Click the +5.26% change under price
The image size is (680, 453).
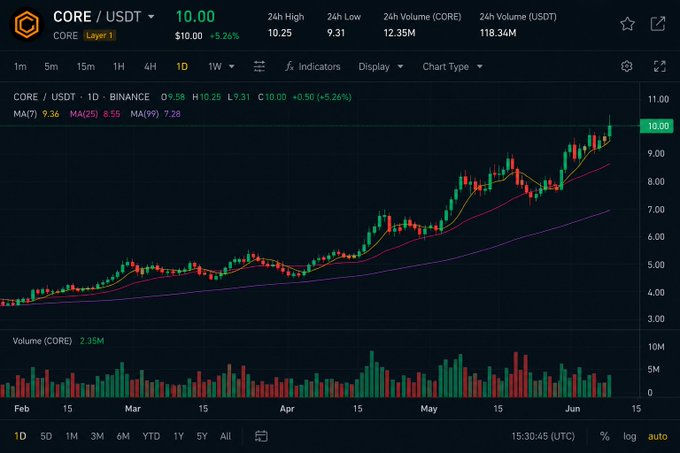[224, 36]
